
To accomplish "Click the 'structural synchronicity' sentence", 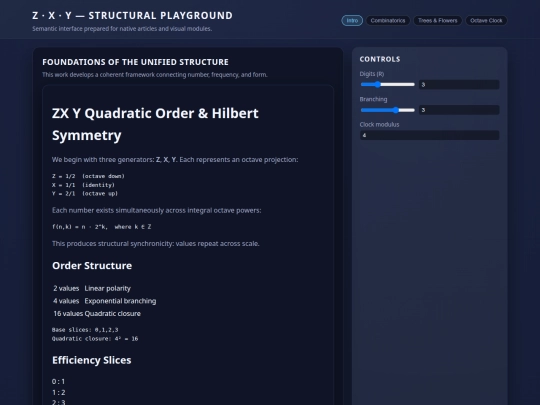I will tap(156, 243).
